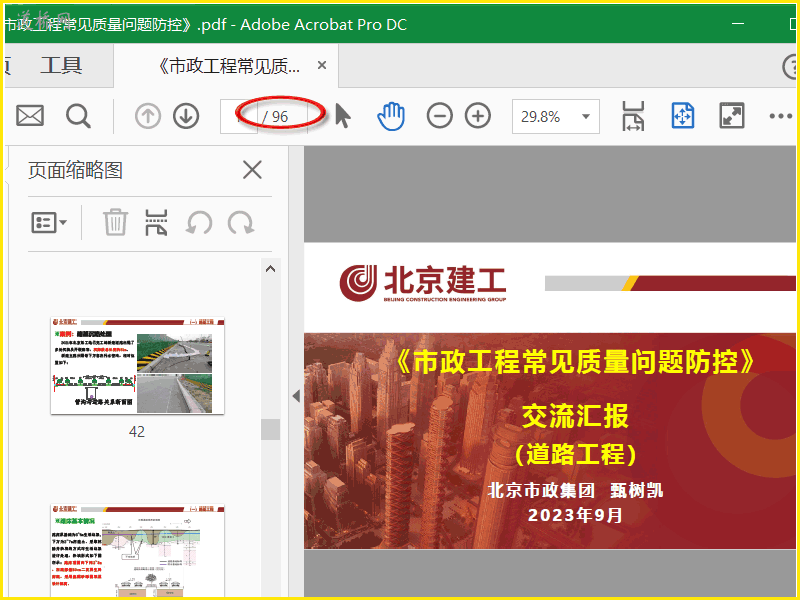This screenshot has width=800, height=600.
Task: Click the 北京建工 logo on the slide
Action: click(x=423, y=283)
